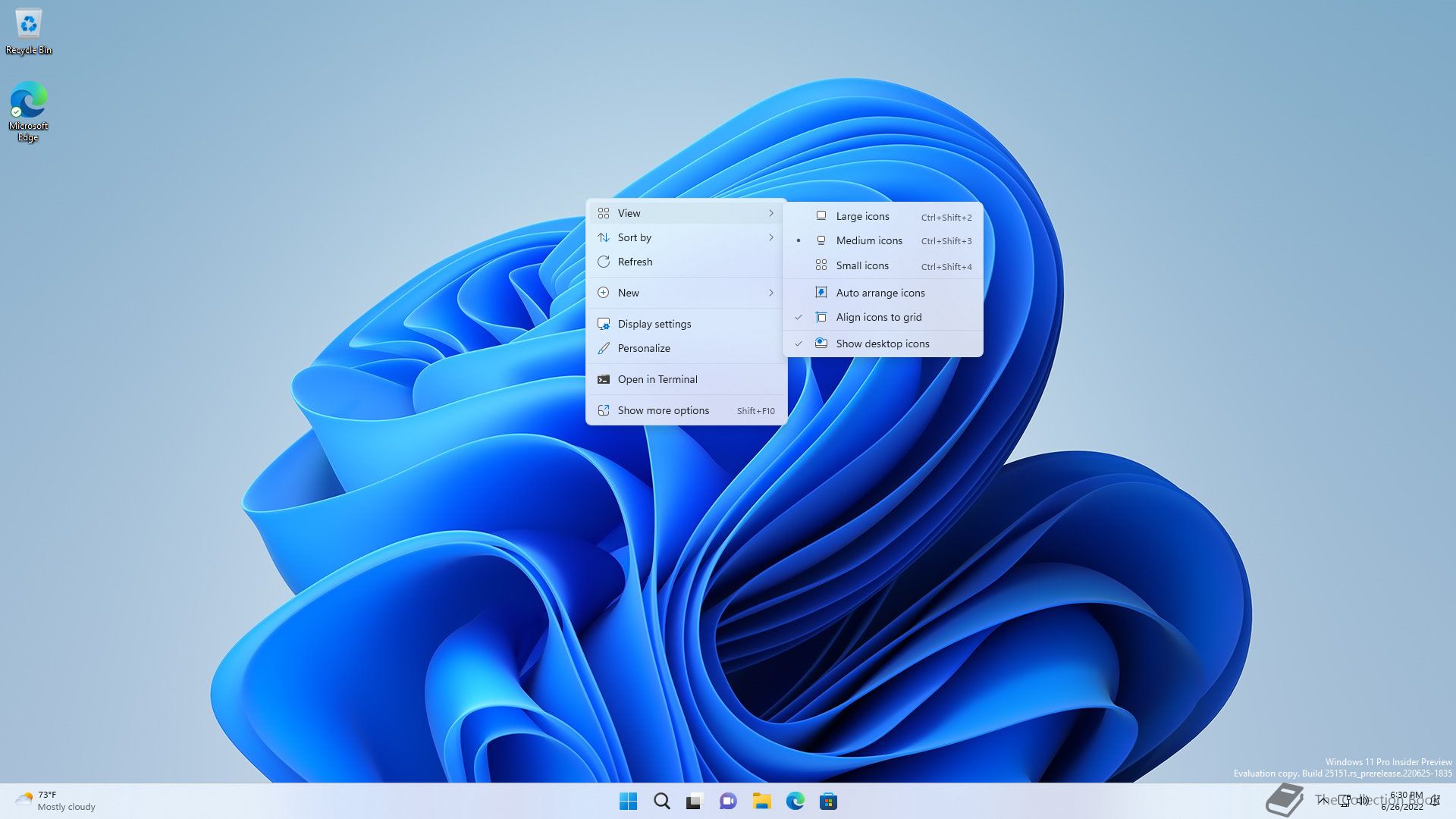Image resolution: width=1456 pixels, height=819 pixels.
Task: Click the Small icons grid icon
Action: (x=821, y=265)
